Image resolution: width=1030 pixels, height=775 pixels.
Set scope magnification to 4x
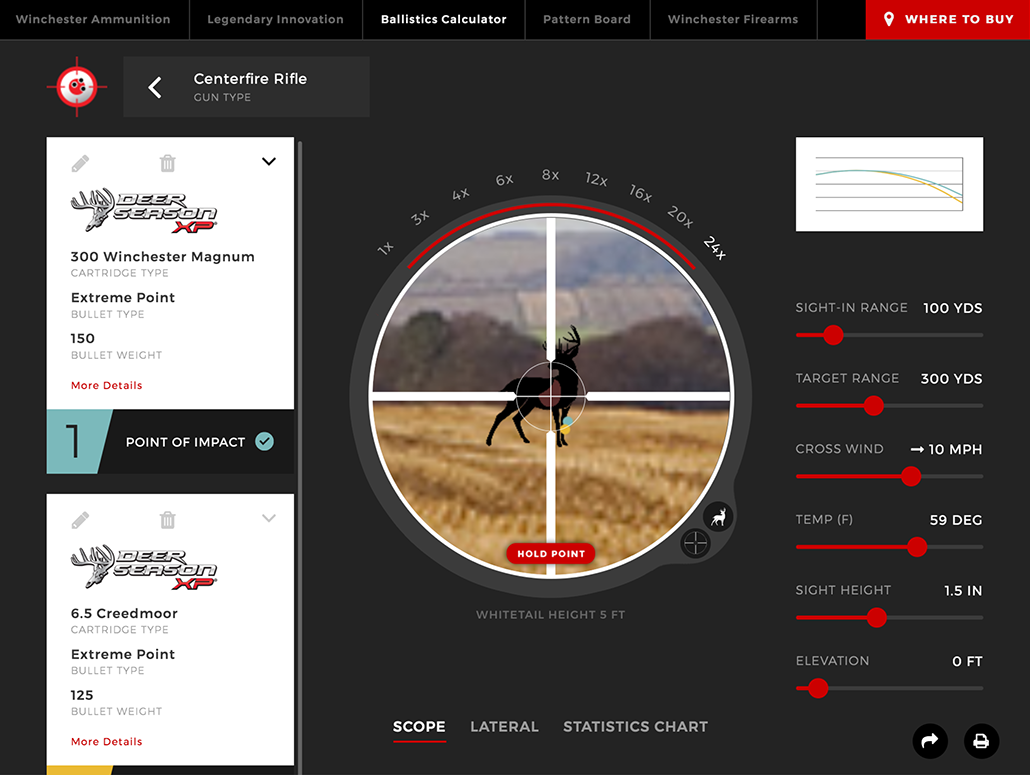point(460,194)
